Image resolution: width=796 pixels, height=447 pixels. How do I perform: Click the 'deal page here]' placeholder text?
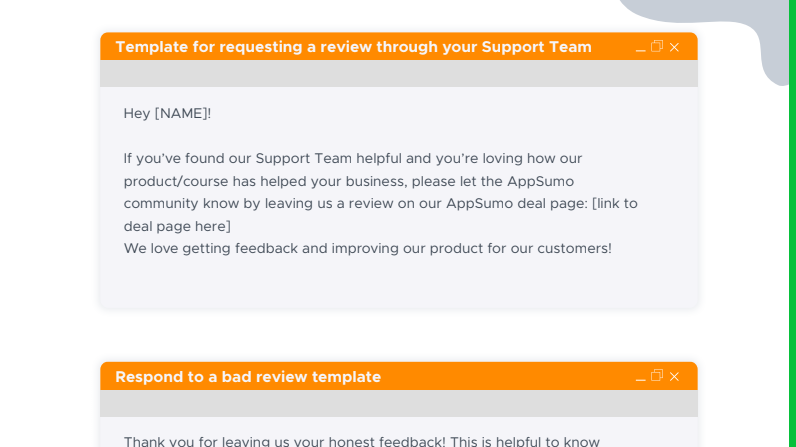(177, 226)
